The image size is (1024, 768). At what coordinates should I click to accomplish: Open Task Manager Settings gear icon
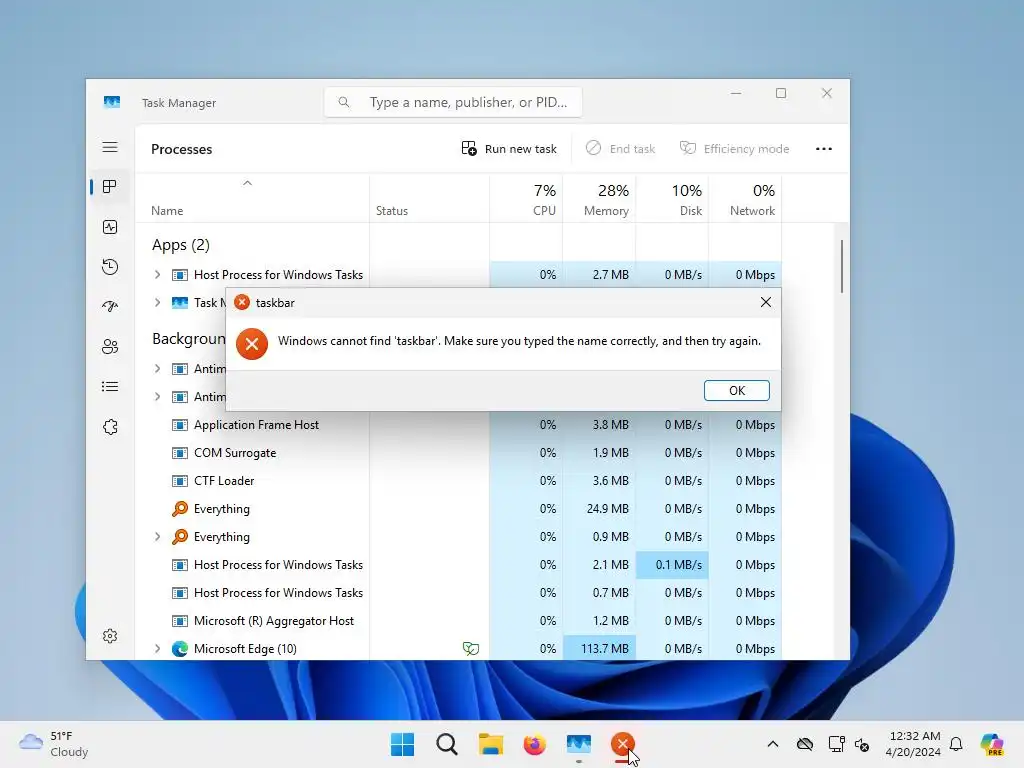110,636
